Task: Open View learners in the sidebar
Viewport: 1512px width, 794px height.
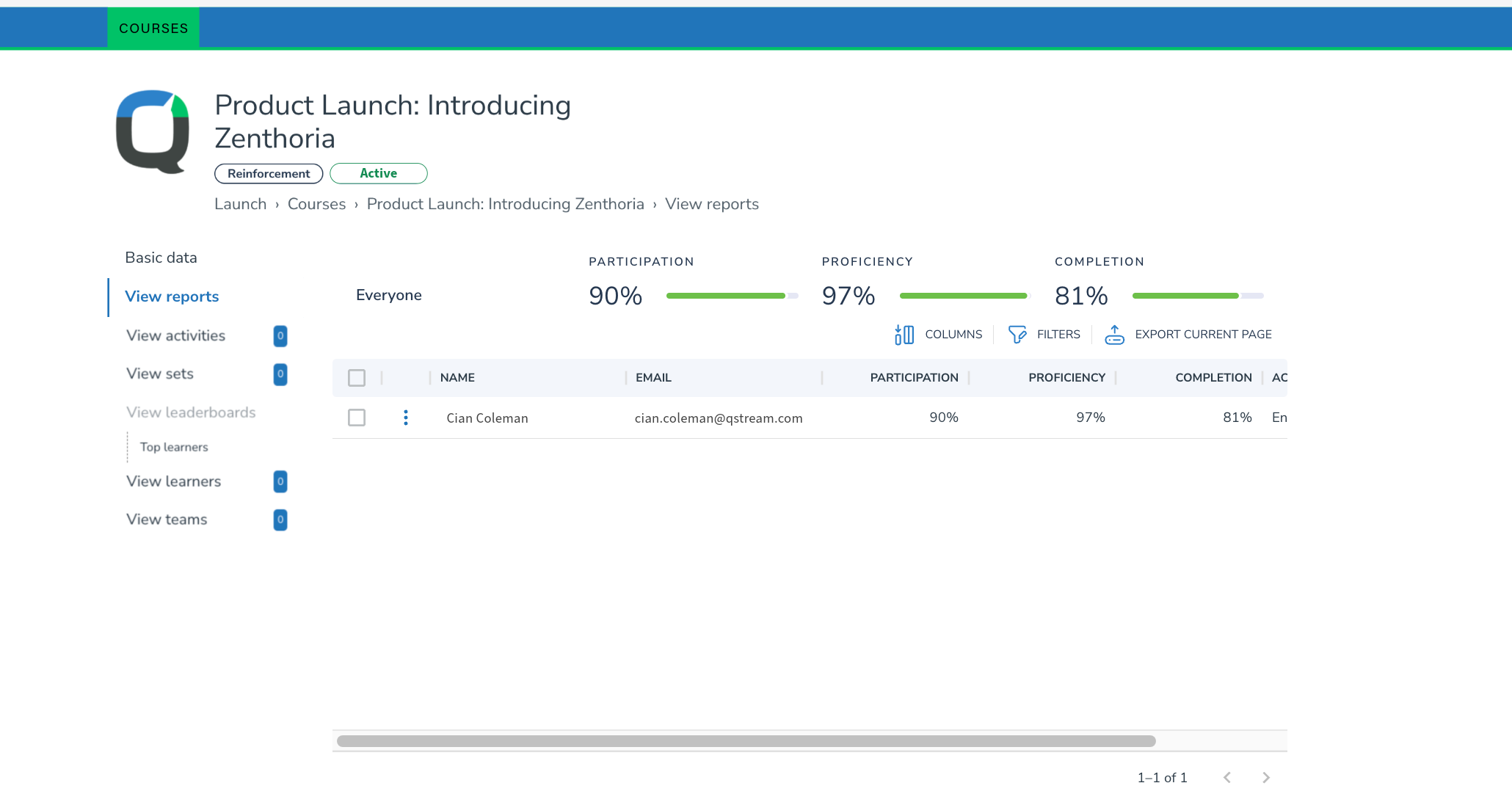Action: (173, 481)
